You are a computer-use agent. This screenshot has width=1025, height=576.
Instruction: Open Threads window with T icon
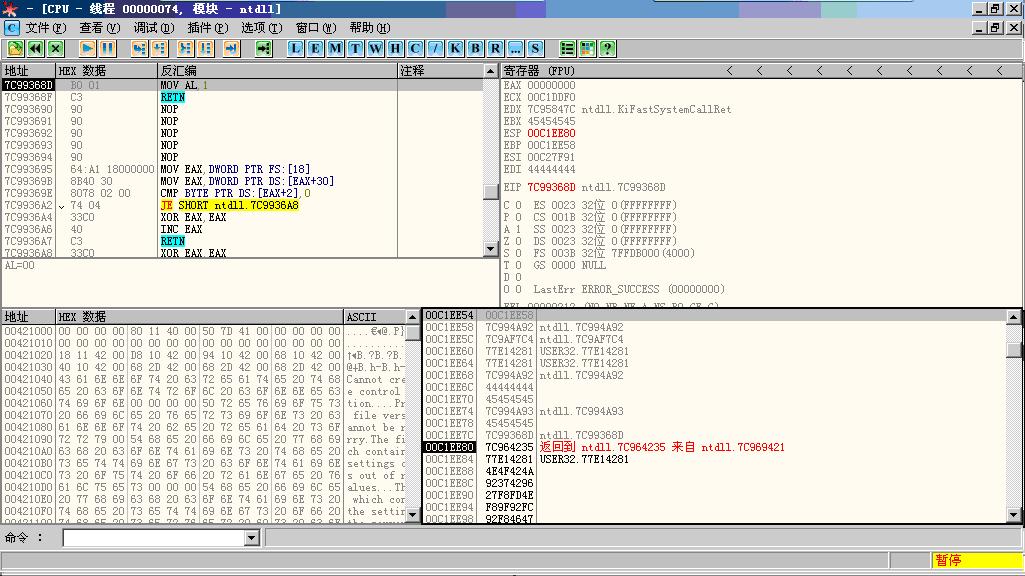coord(356,48)
